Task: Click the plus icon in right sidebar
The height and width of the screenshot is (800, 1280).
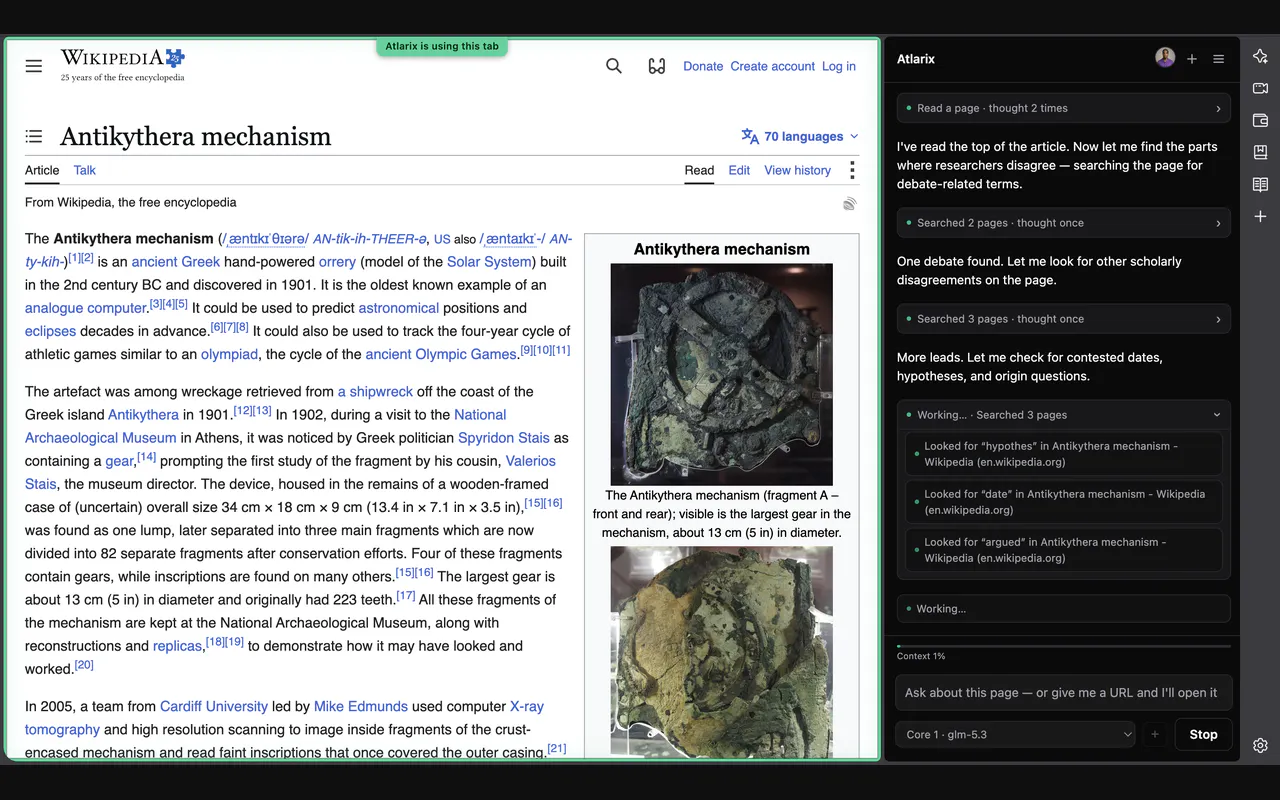Action: click(x=1260, y=216)
